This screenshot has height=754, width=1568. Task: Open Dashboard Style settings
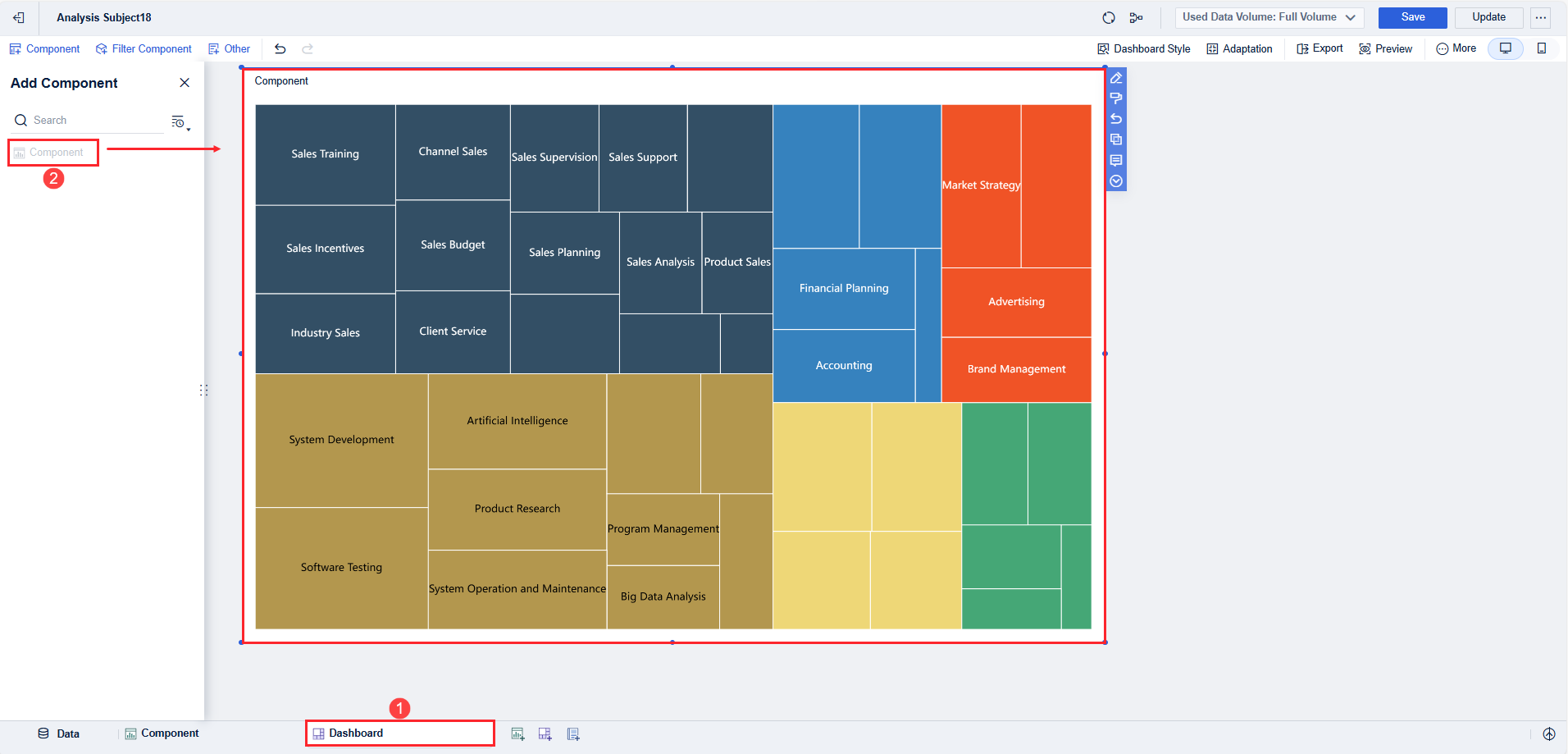1144,49
